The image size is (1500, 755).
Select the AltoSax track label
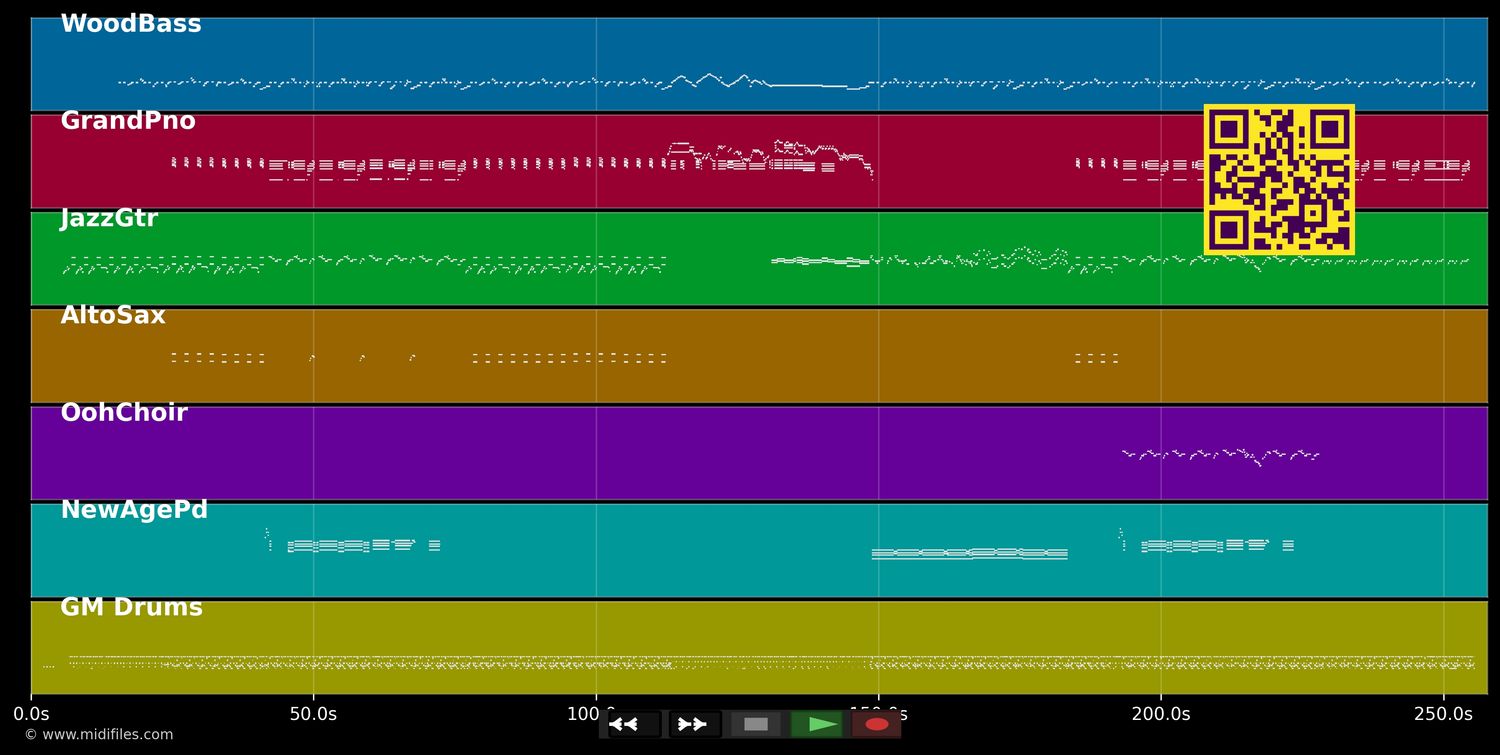point(113,316)
